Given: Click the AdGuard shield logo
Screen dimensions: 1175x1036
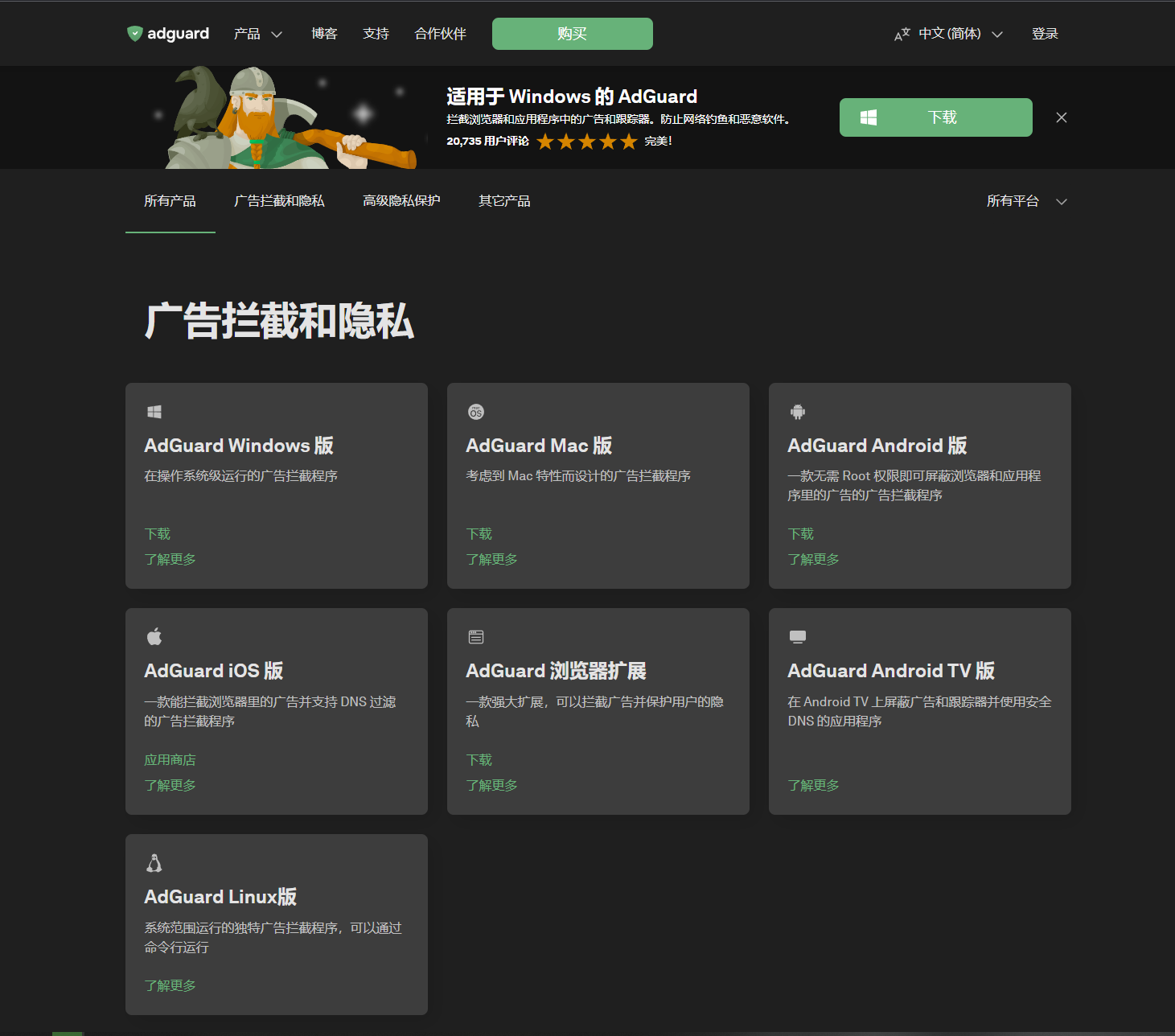Looking at the screenshot, I should (134, 33).
